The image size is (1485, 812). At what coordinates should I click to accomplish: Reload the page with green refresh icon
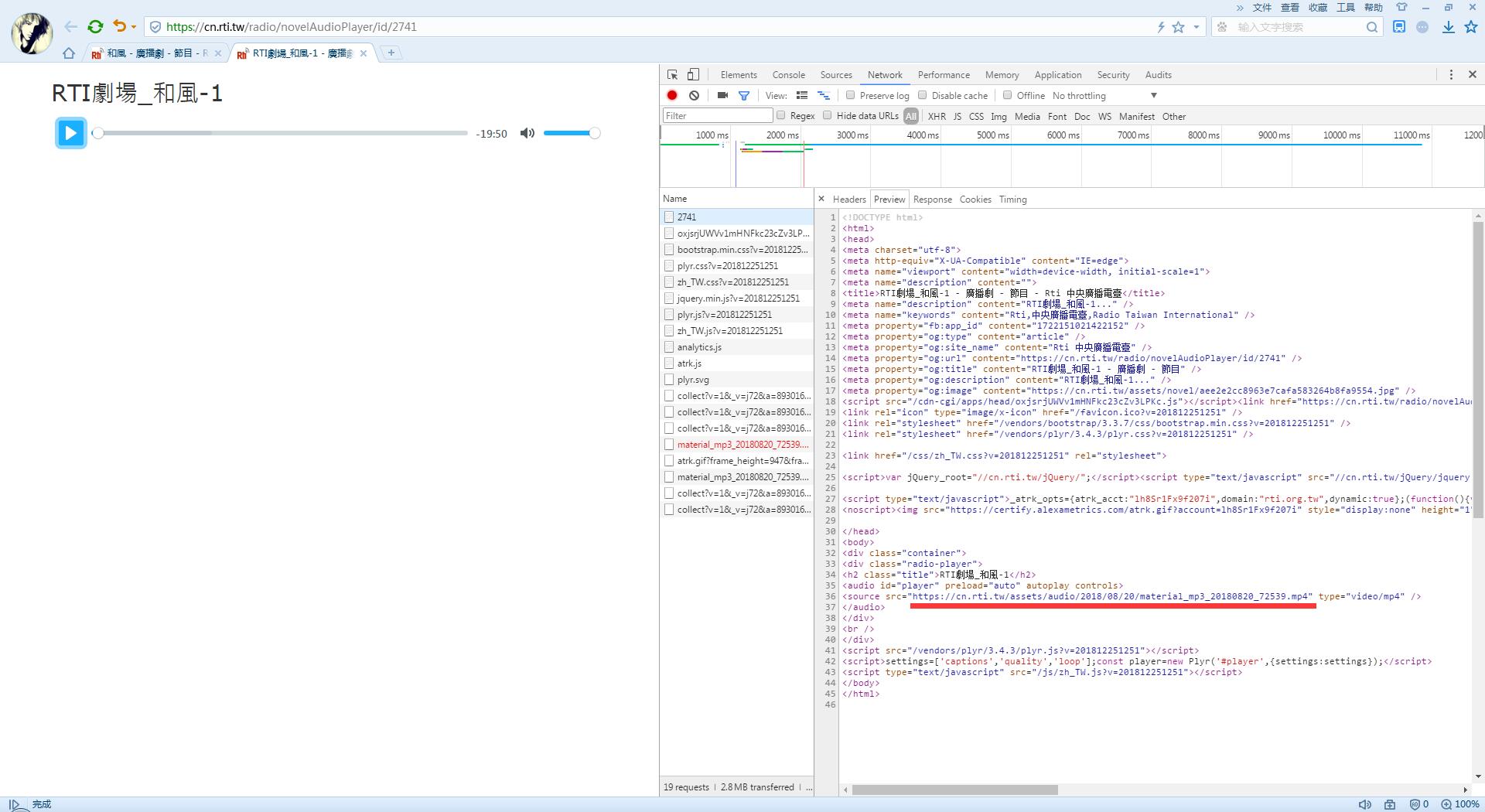click(95, 27)
